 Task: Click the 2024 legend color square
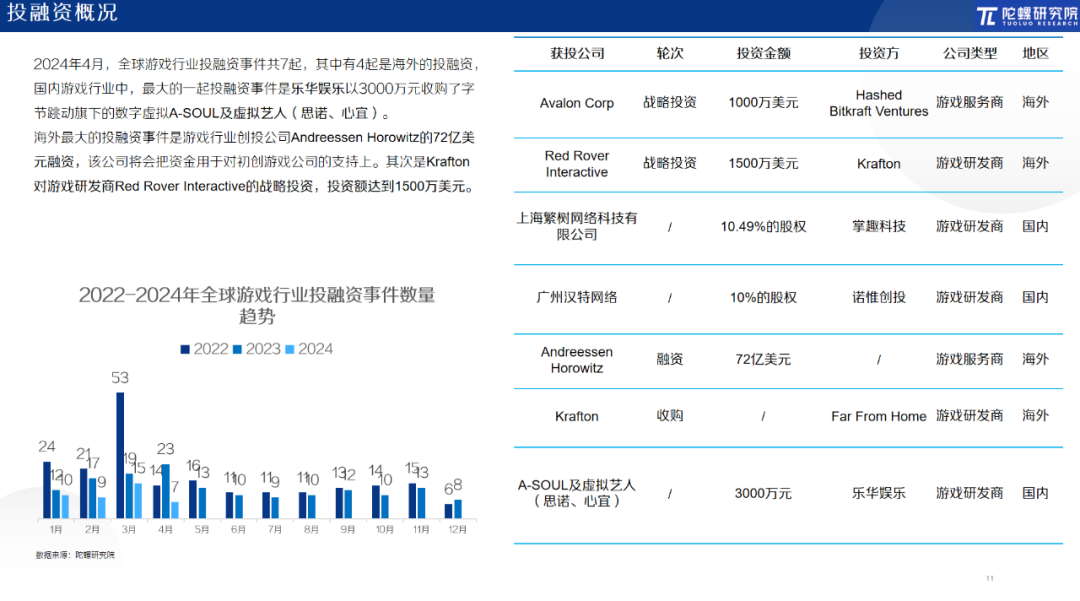[289, 350]
